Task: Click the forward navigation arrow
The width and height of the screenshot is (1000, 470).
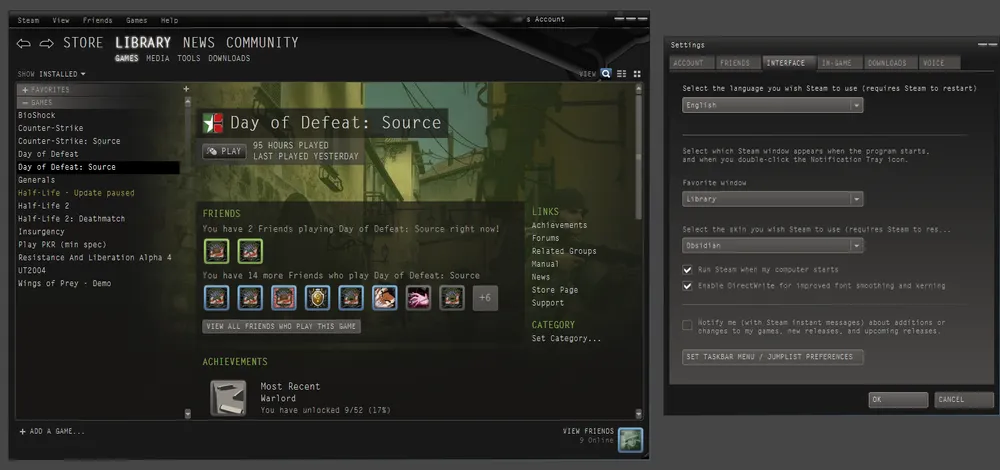Action: 46,43
